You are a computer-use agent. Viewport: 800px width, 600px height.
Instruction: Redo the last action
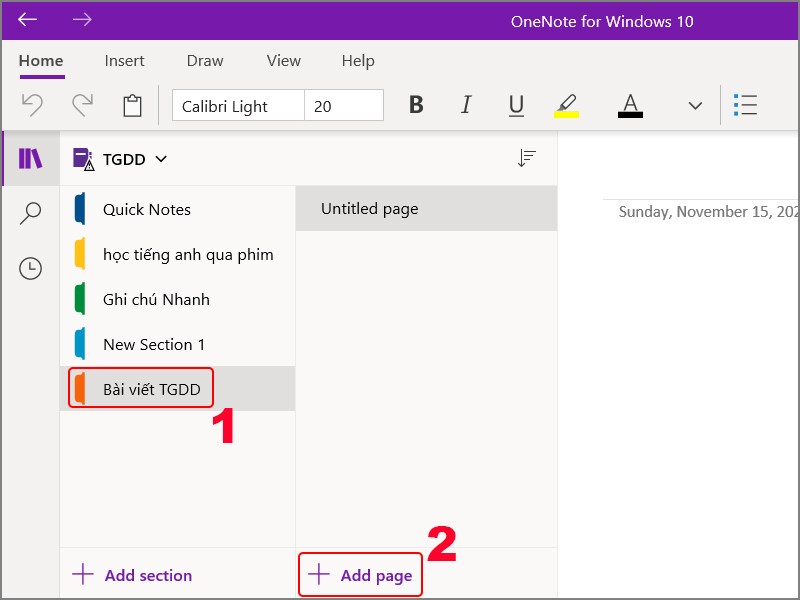[x=83, y=106]
